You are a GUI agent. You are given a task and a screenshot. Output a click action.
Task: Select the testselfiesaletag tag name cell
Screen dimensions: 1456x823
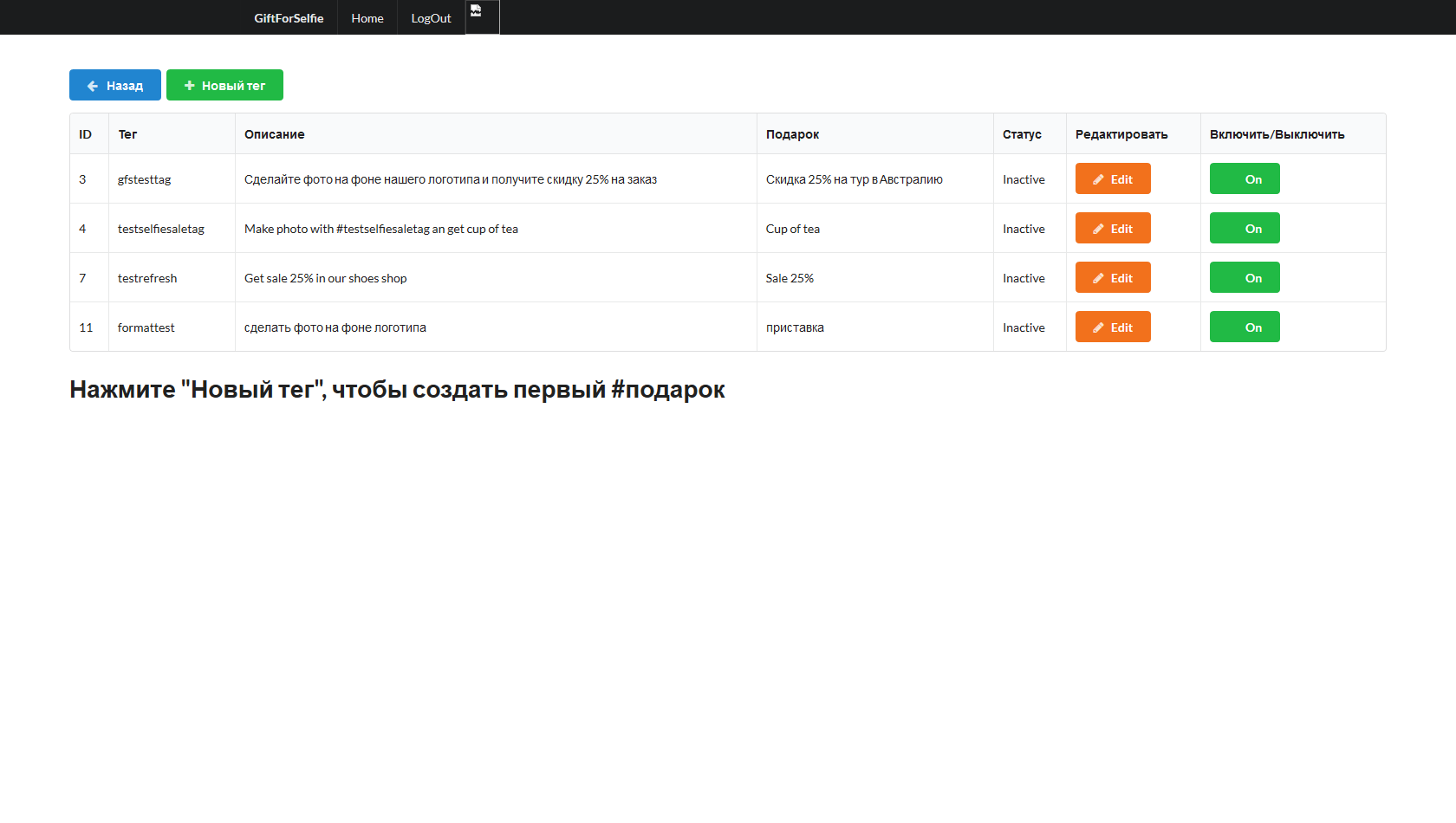(x=172, y=229)
